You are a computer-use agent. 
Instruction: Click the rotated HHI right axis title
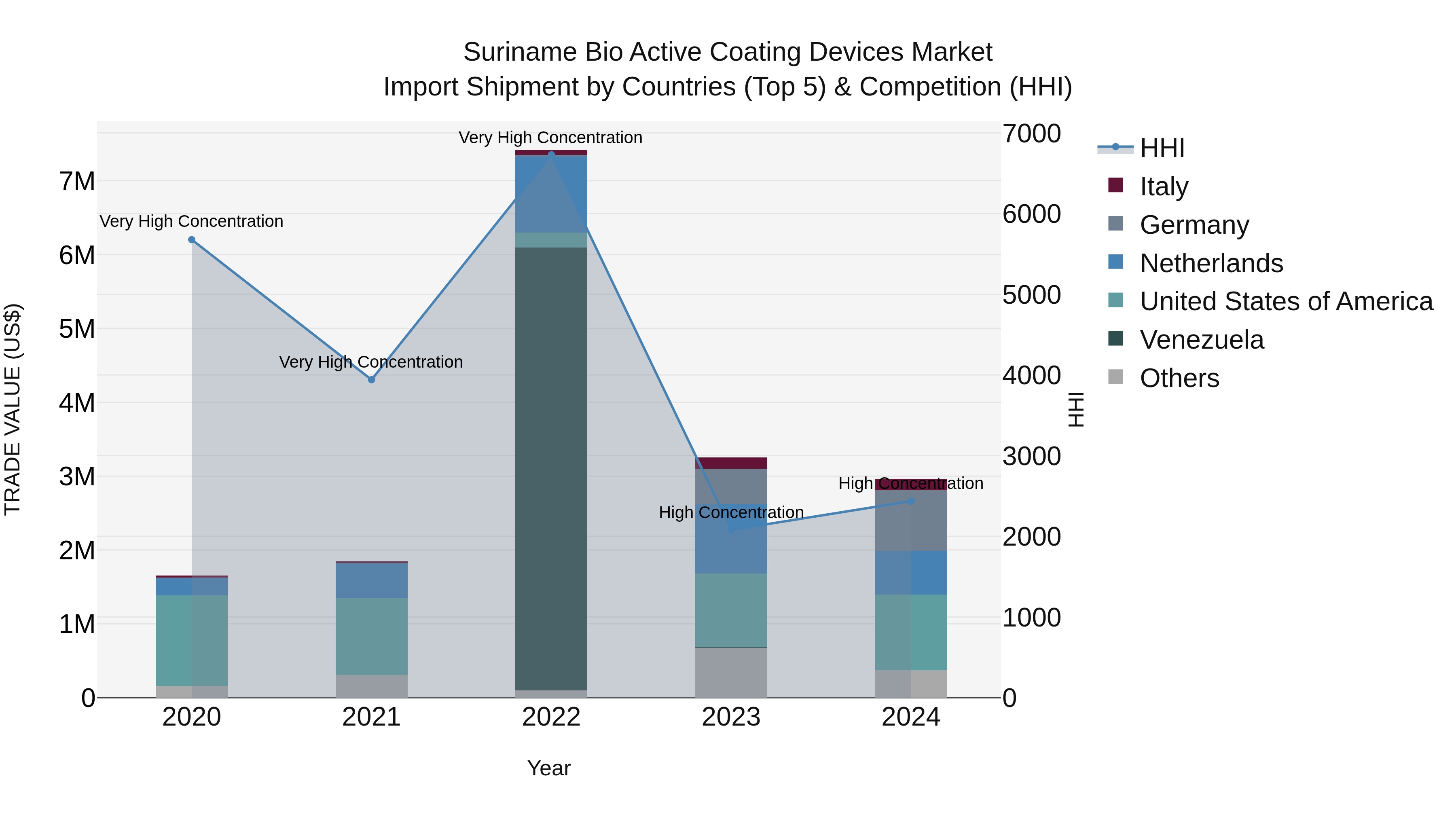pyautogui.click(x=1076, y=409)
